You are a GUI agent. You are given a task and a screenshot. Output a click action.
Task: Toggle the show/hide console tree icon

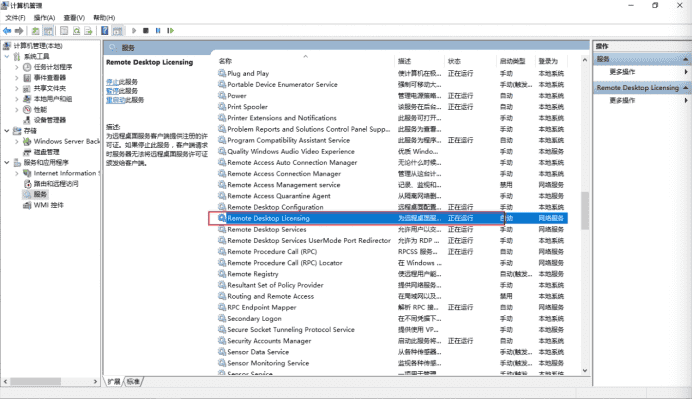48,30
